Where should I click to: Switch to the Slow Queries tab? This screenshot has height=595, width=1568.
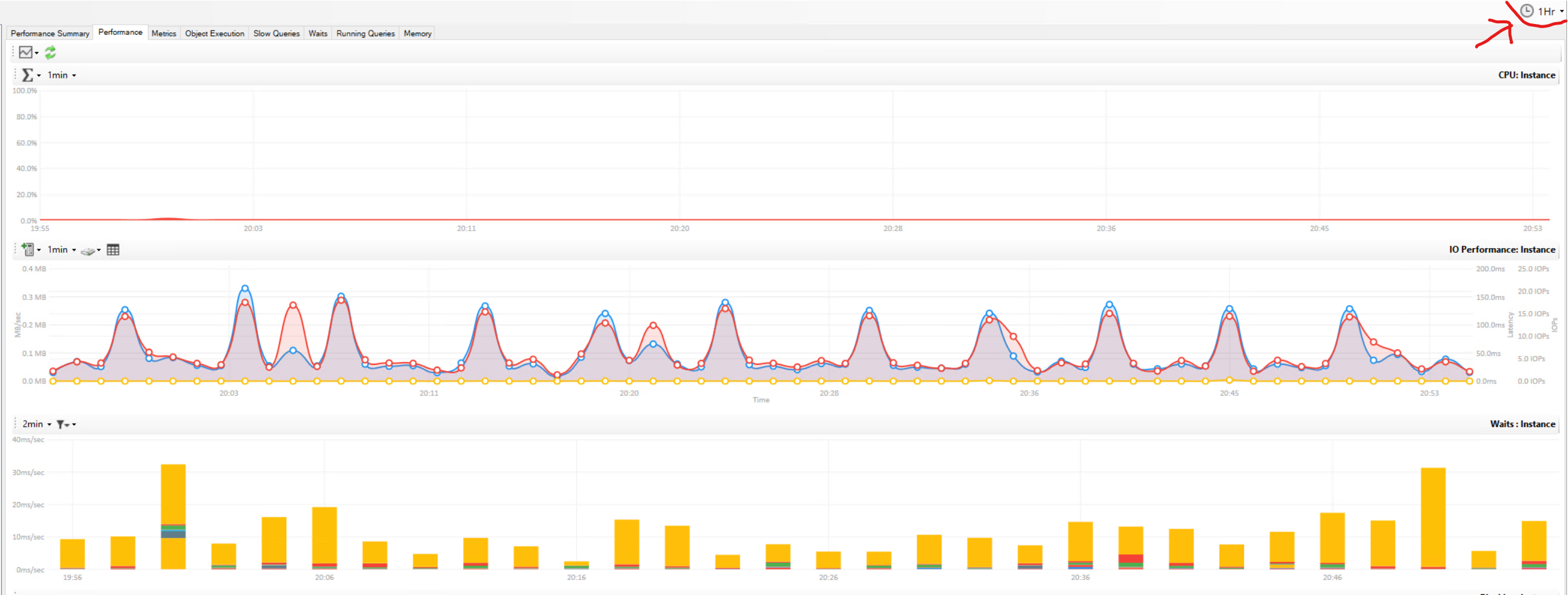coord(276,34)
